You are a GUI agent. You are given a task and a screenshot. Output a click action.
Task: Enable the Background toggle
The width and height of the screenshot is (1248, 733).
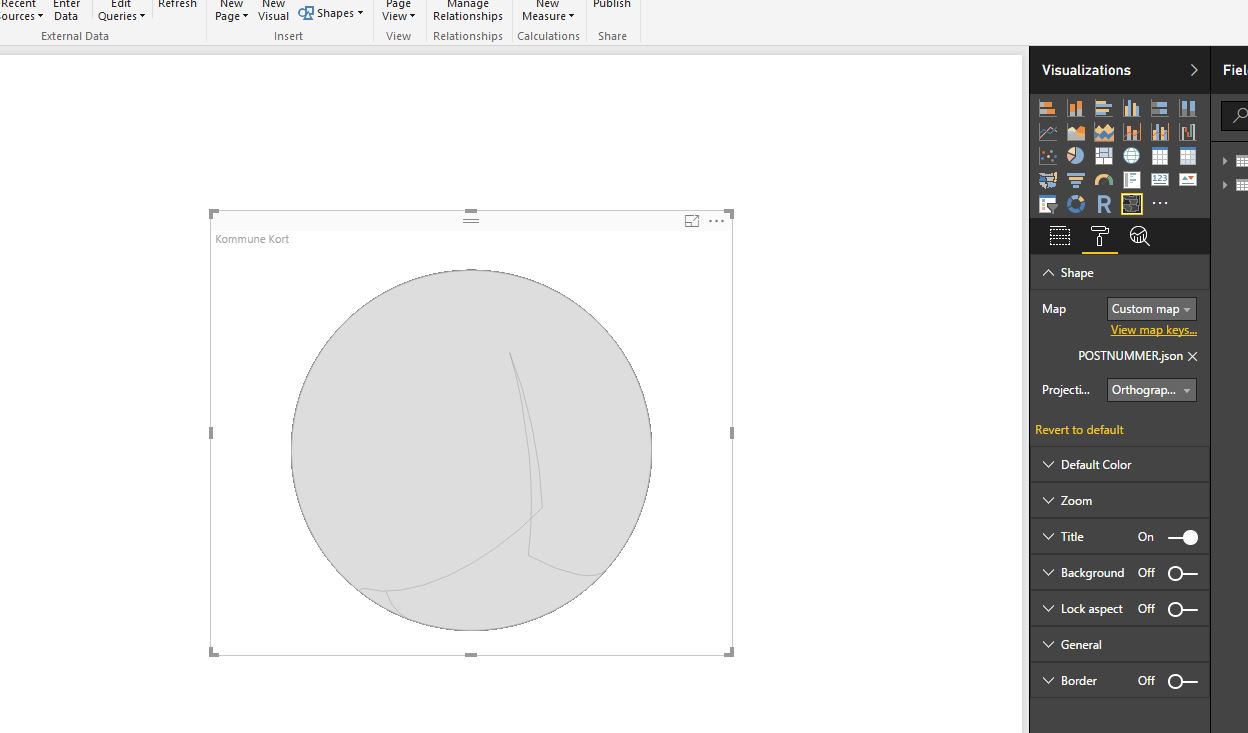pyautogui.click(x=1183, y=573)
